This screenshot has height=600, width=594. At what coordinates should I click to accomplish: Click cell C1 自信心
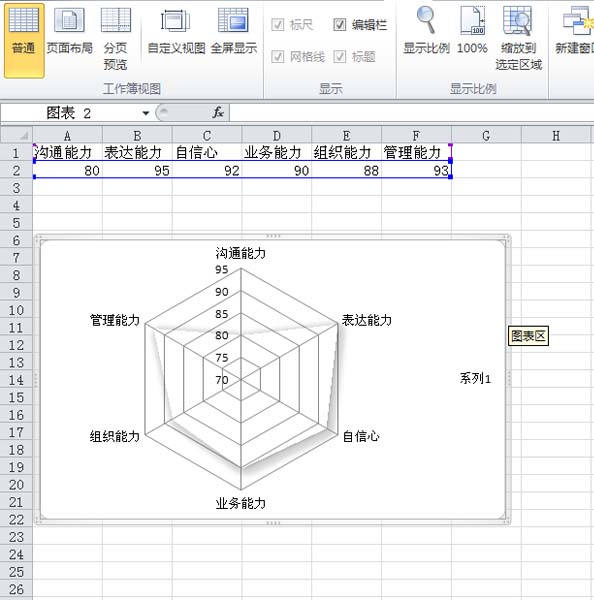click(x=207, y=152)
